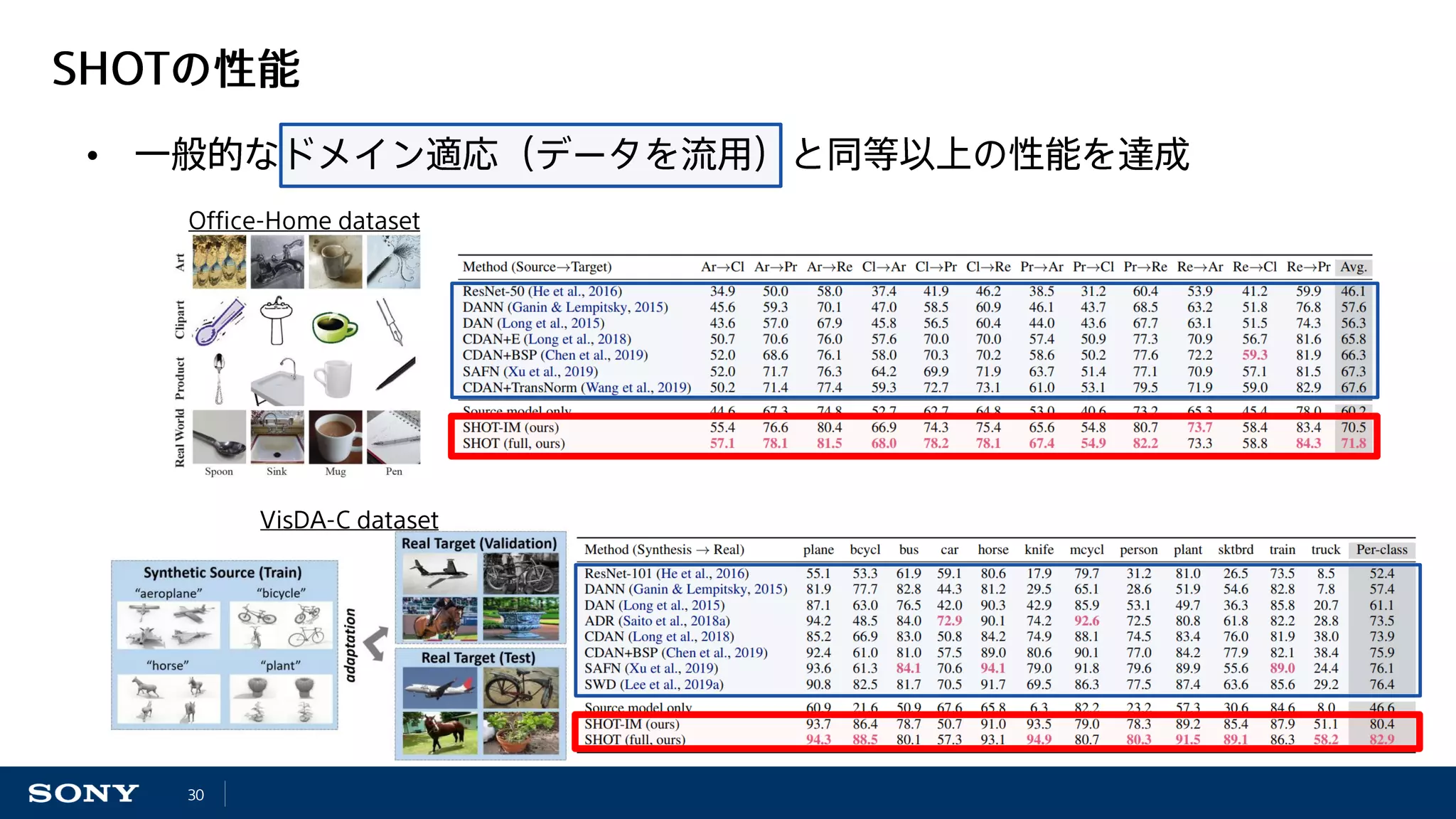Click the Synthetic Source aeroplane models

(x=169, y=624)
